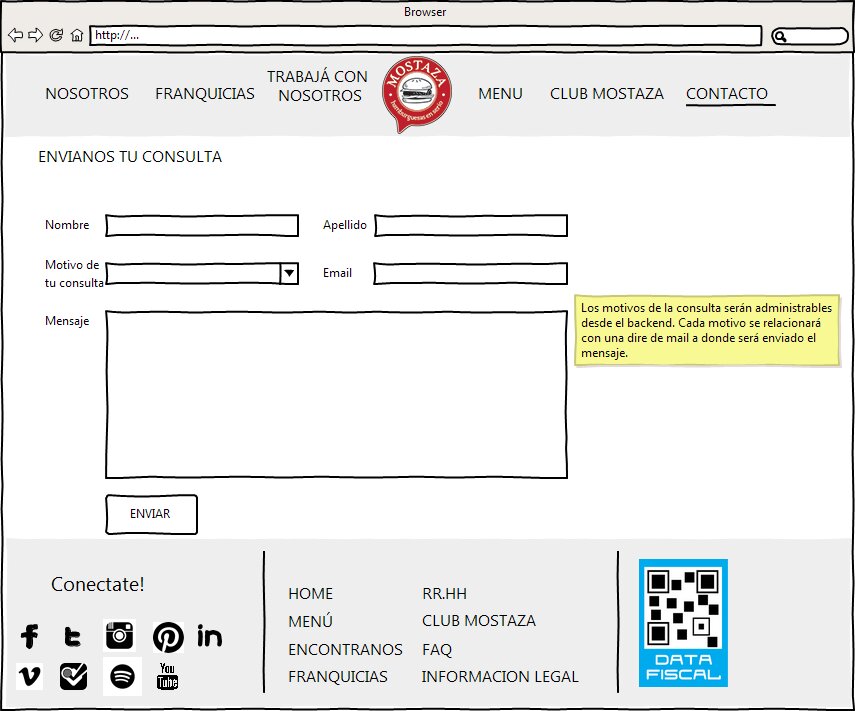Click the browser forward arrow
Screen dimensions: 855x711
35,35
